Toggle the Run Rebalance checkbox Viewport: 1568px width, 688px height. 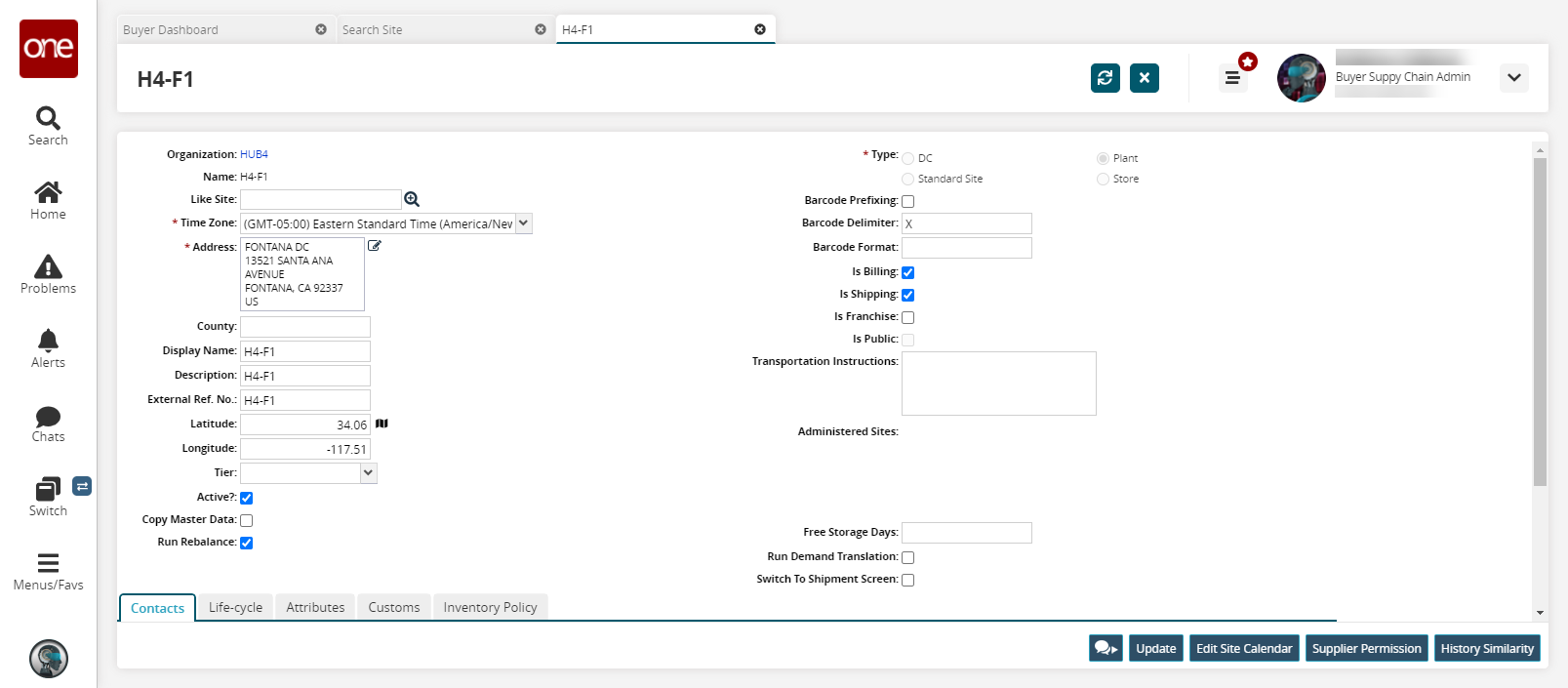247,543
